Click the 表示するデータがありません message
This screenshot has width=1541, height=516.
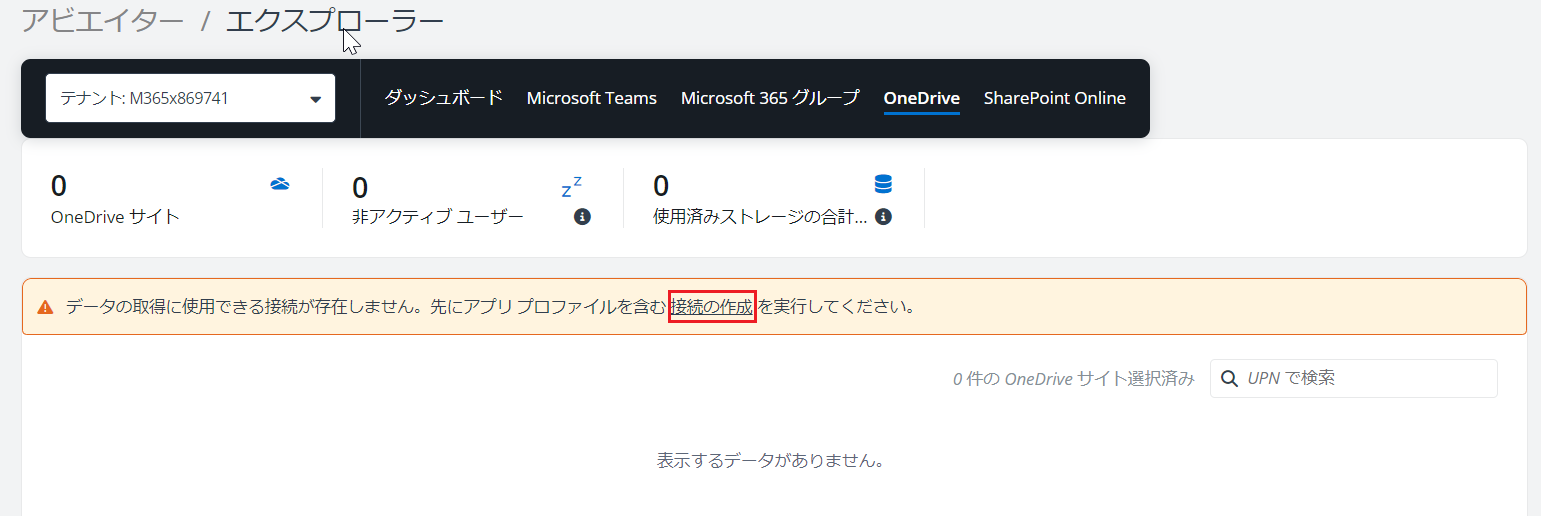click(771, 461)
